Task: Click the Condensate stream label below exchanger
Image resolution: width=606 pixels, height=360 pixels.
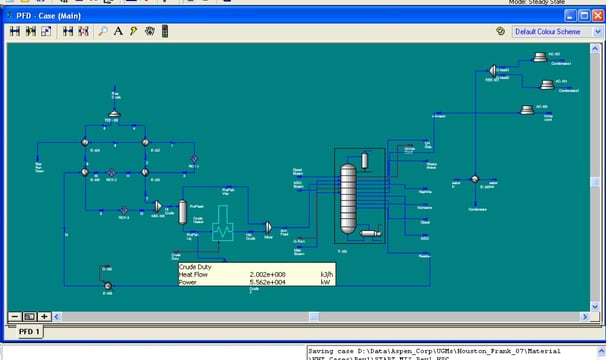Action: pos(477,210)
